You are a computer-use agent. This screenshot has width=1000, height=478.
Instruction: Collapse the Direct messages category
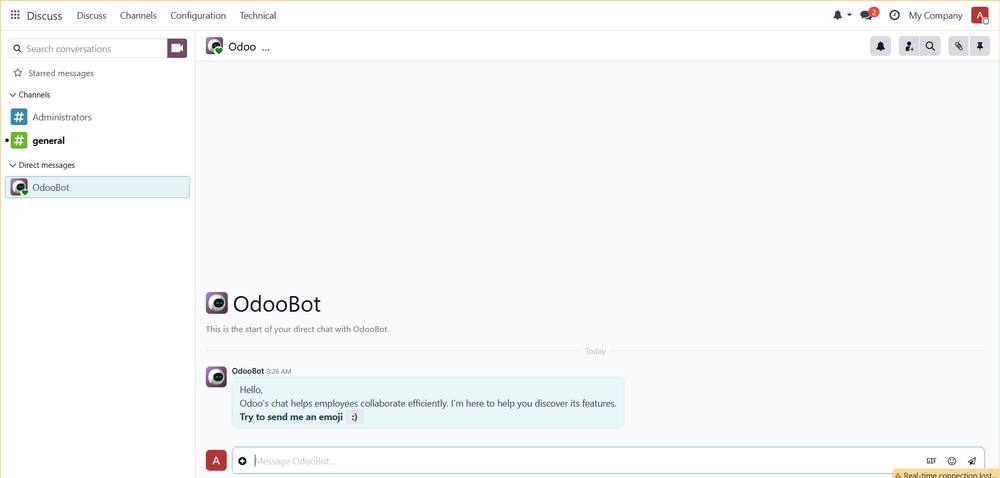click(x=42, y=165)
